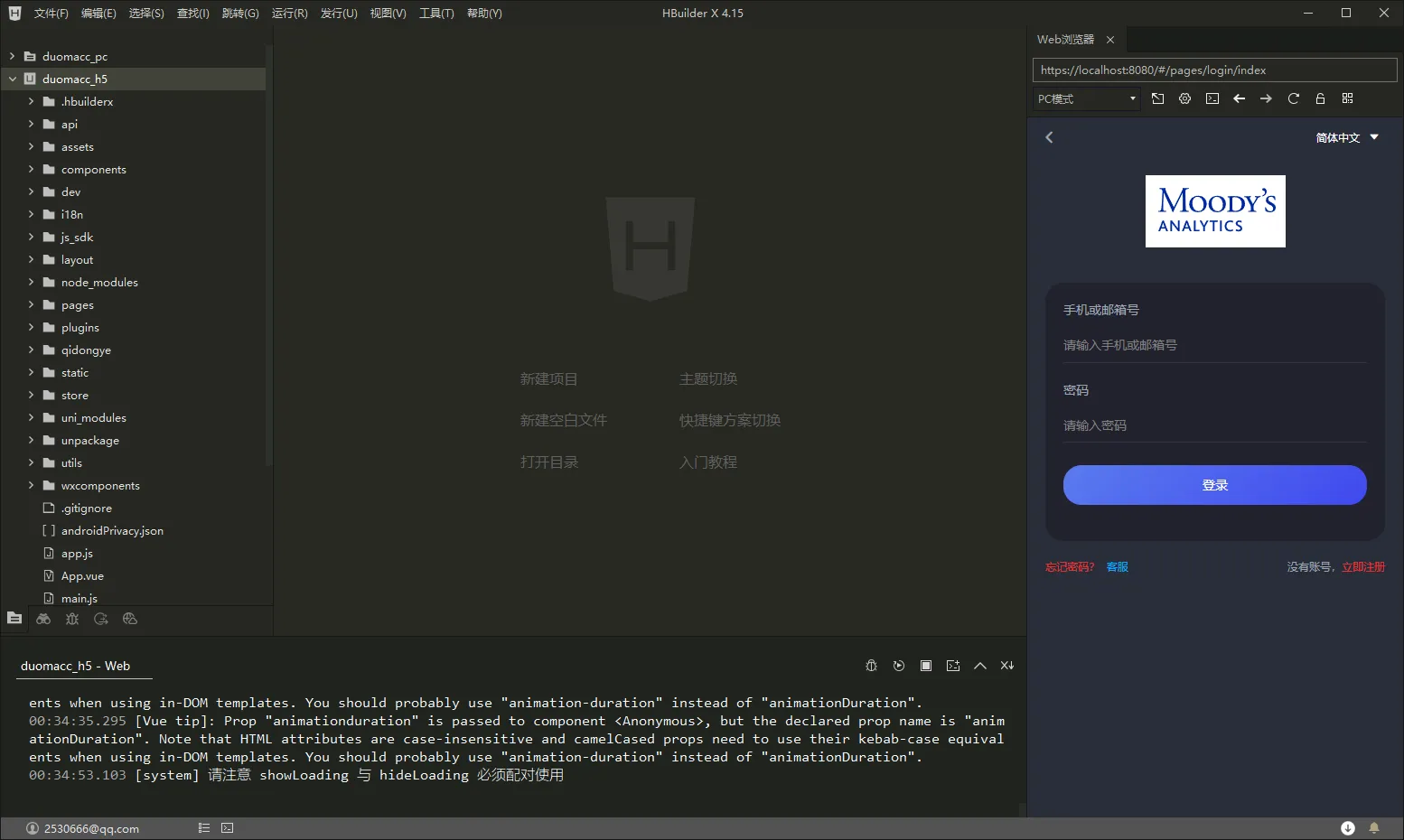Open the 运行(R) menu

(x=289, y=13)
